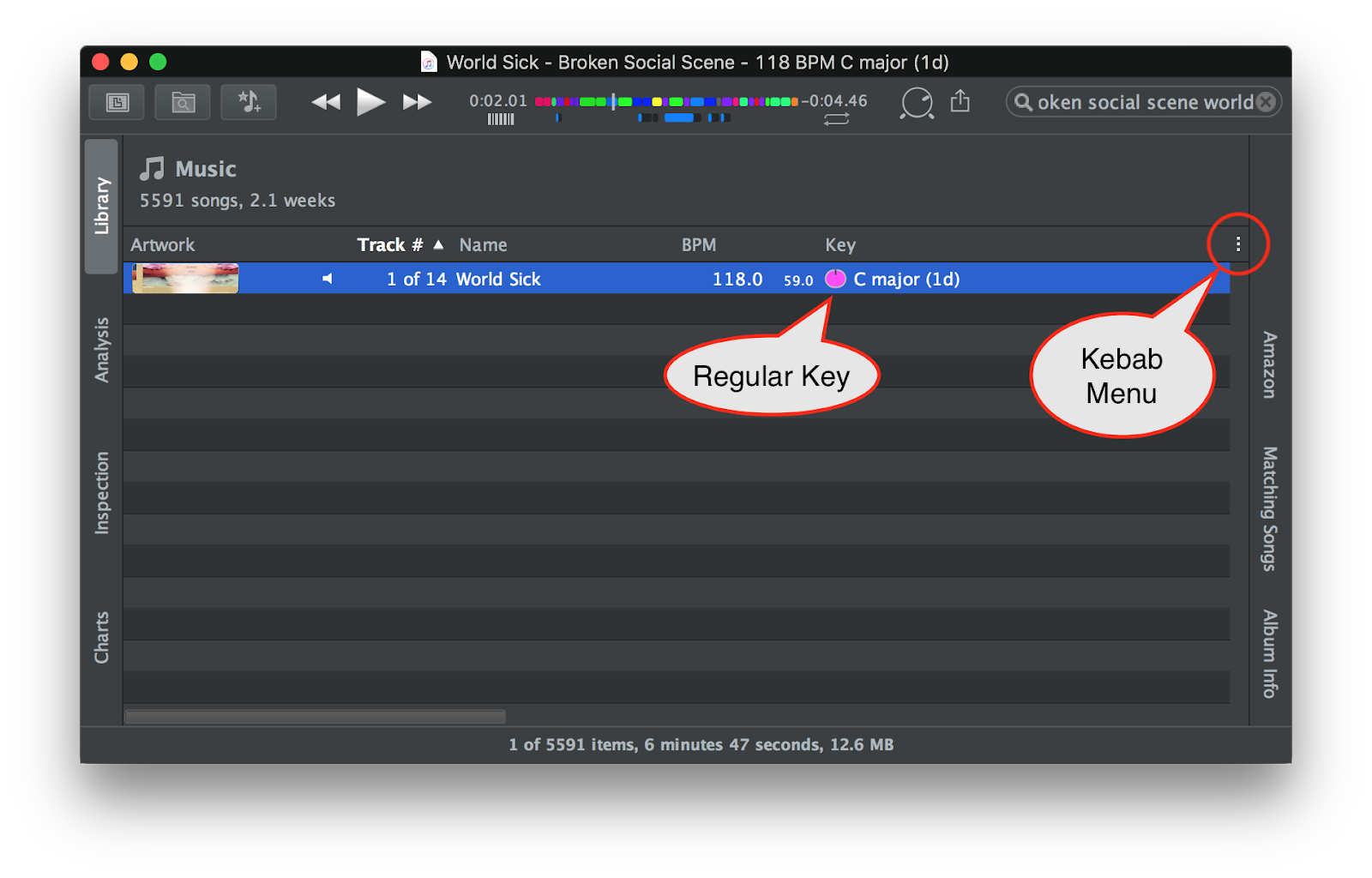The image size is (1372, 878).
Task: Click the metronome tap tempo icon
Action: click(917, 103)
